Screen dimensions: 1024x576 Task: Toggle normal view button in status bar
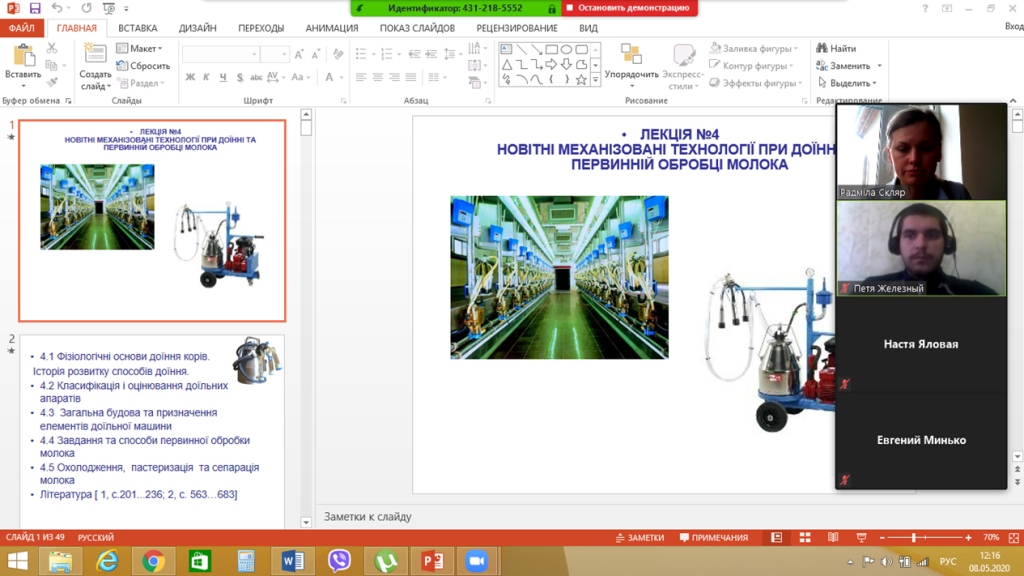coord(776,538)
